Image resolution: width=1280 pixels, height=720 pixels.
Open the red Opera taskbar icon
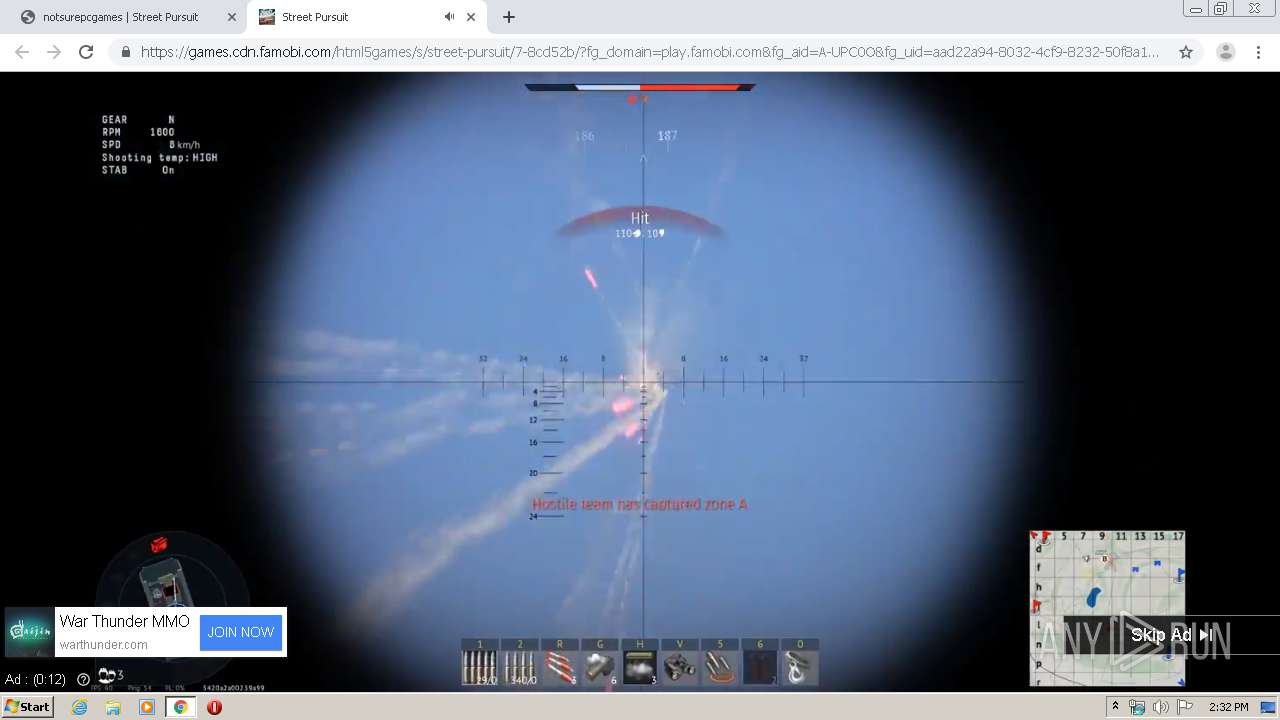click(x=214, y=707)
